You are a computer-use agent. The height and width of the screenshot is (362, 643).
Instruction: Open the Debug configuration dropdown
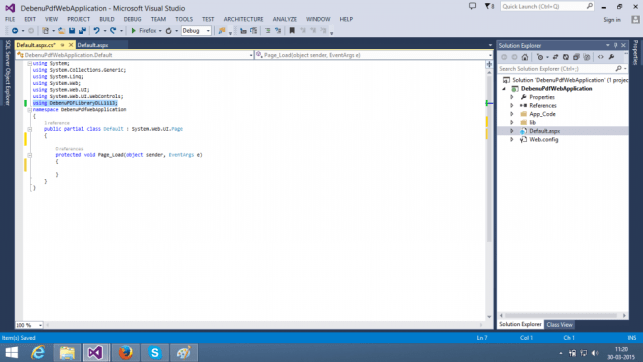196,31
